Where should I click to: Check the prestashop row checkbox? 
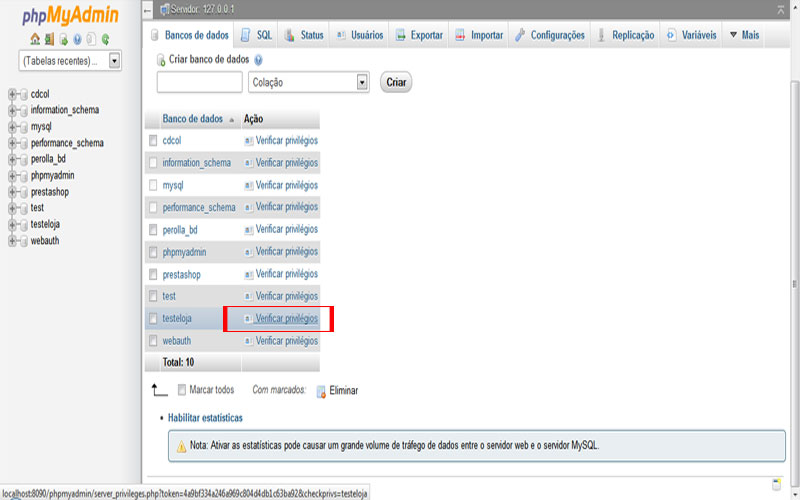click(x=153, y=274)
